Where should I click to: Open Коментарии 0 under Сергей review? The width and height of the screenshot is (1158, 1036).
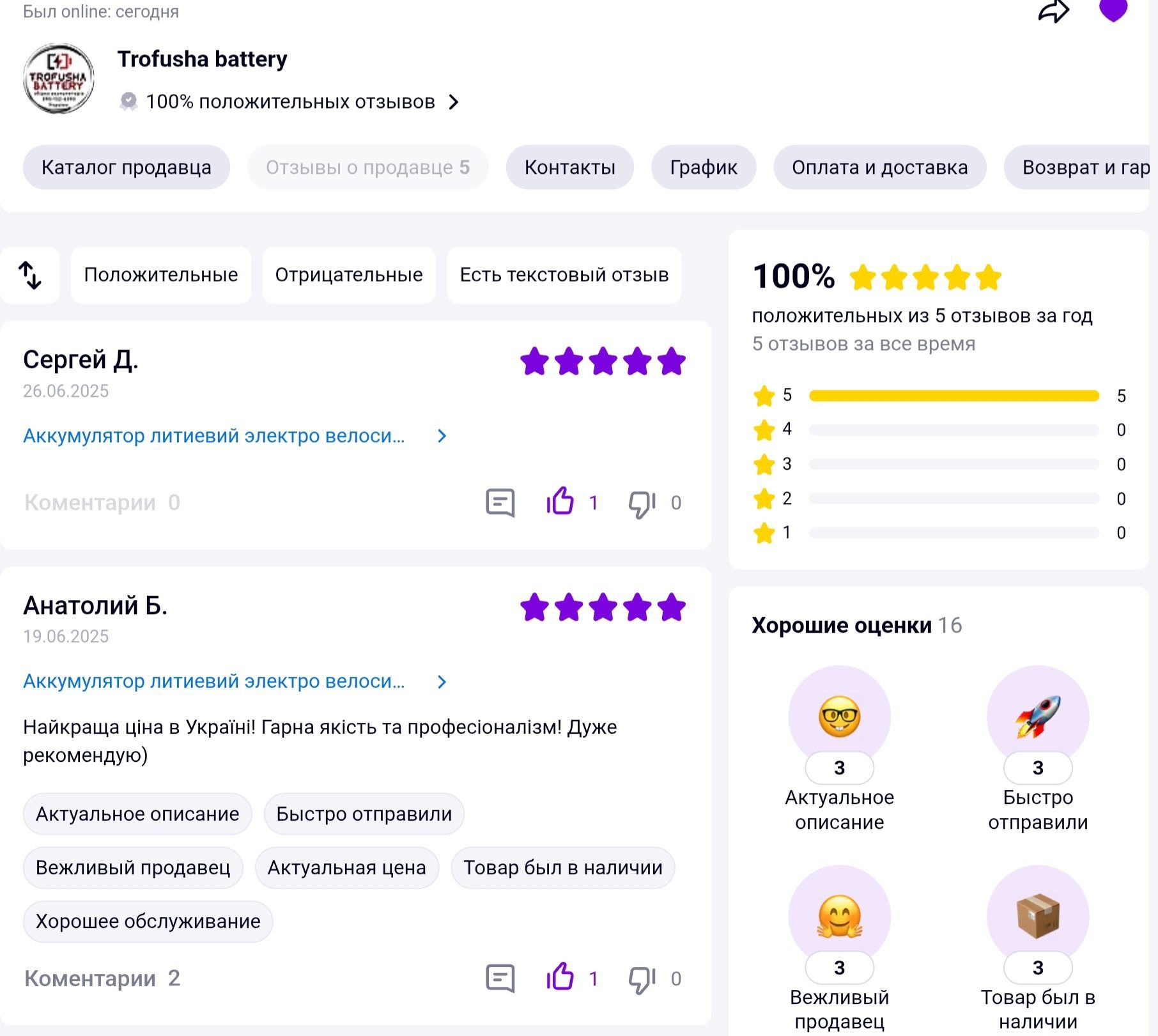(102, 503)
